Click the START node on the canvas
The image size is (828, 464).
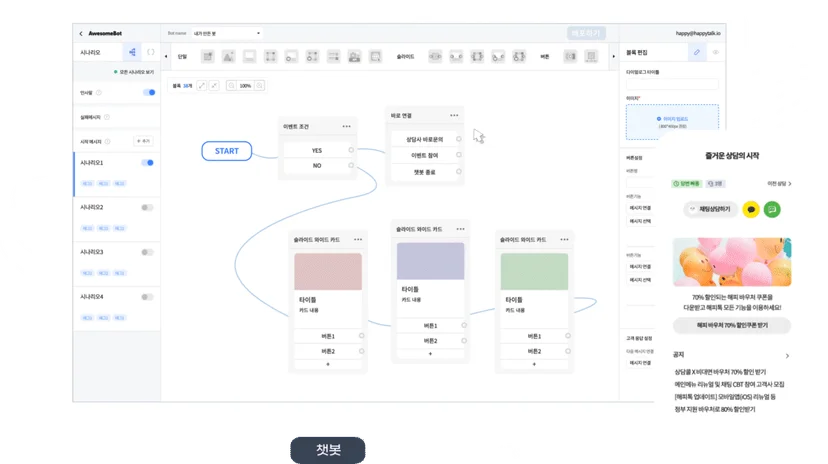tap(227, 151)
